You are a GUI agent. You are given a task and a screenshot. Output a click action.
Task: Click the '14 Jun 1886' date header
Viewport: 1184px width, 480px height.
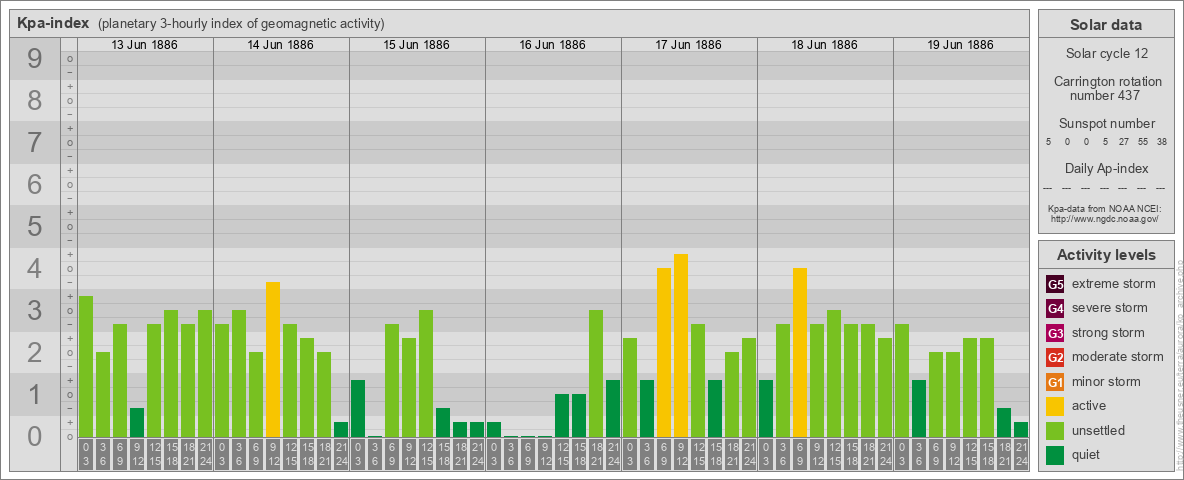[x=281, y=45]
